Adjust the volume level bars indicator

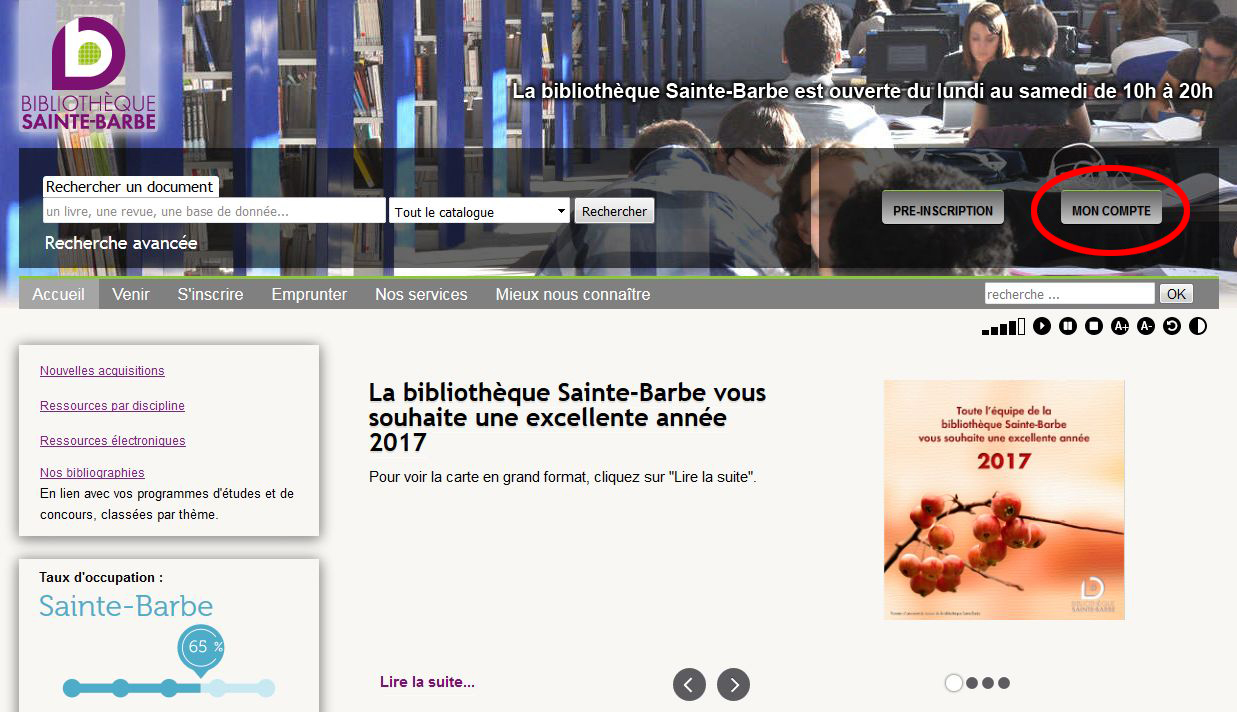click(x=1003, y=327)
